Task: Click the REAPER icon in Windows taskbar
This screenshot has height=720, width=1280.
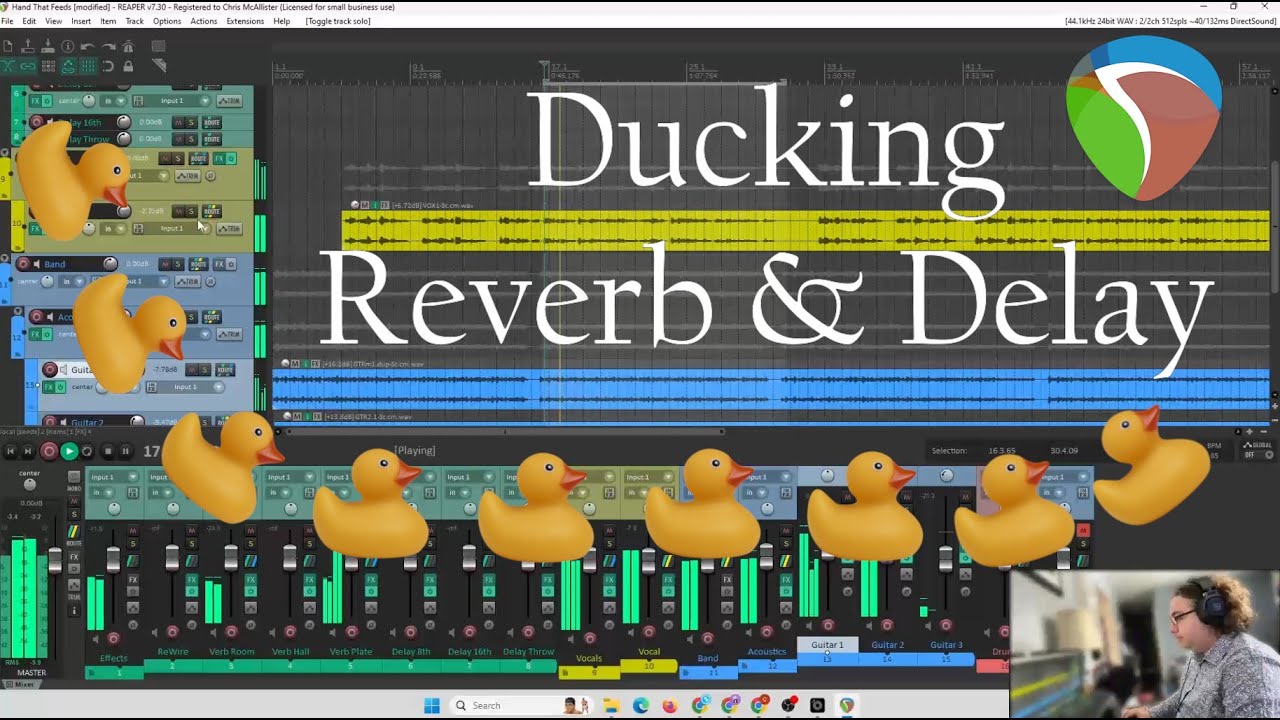Action: 847,705
